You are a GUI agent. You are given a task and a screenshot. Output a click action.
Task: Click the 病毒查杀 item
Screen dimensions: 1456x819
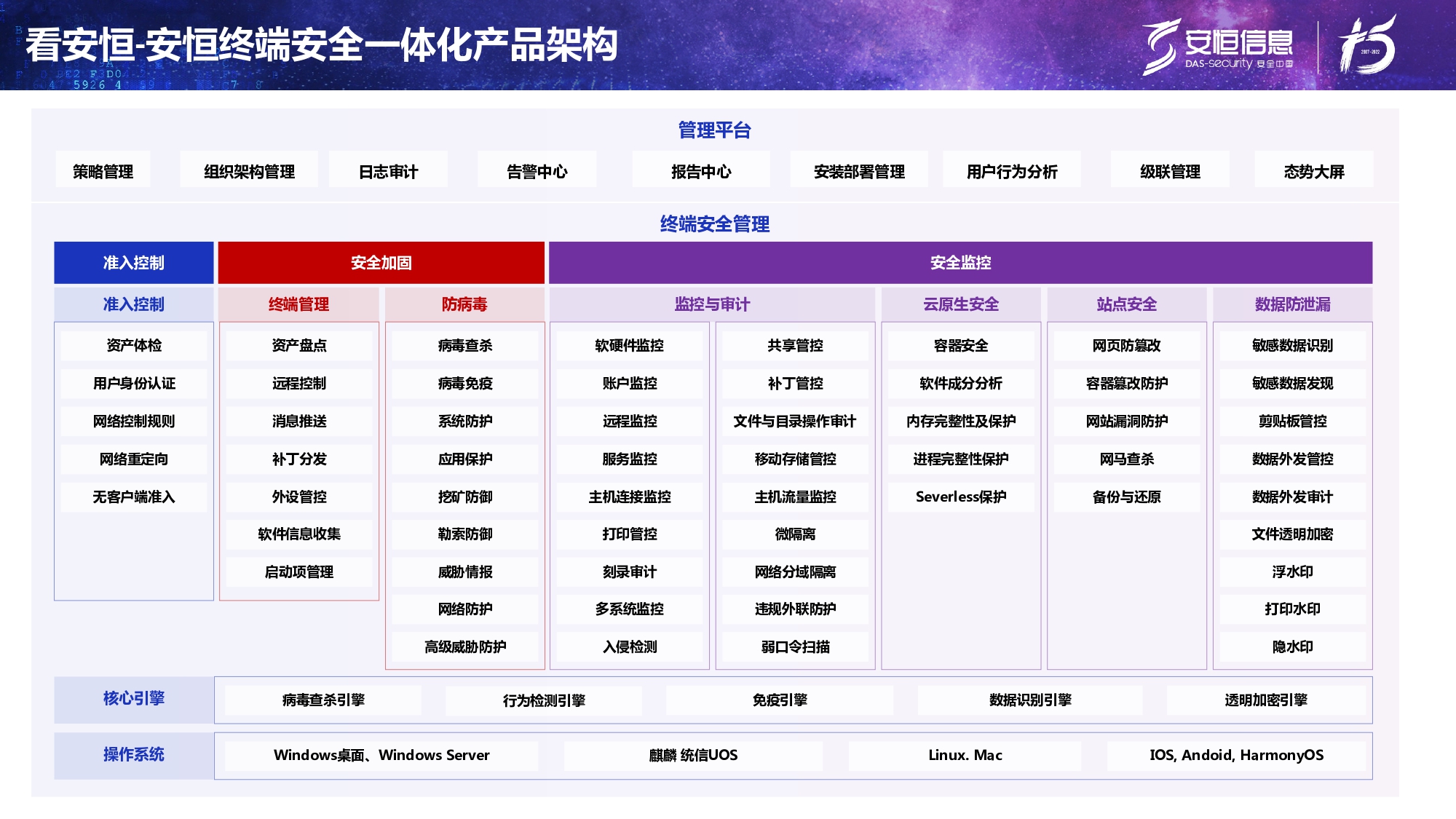click(463, 346)
